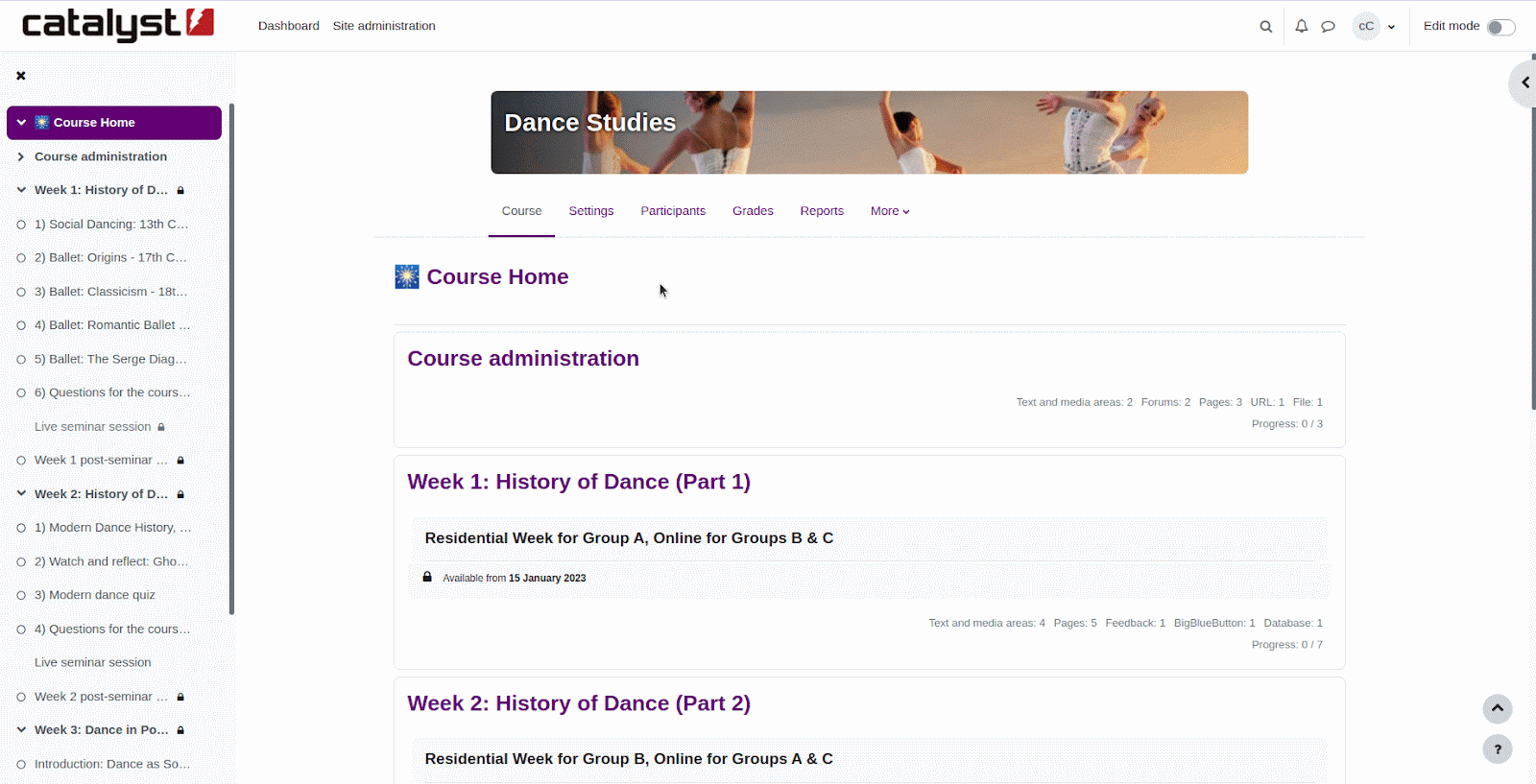The image size is (1536, 784).
Task: Close the course index drawer
Action: point(21,76)
